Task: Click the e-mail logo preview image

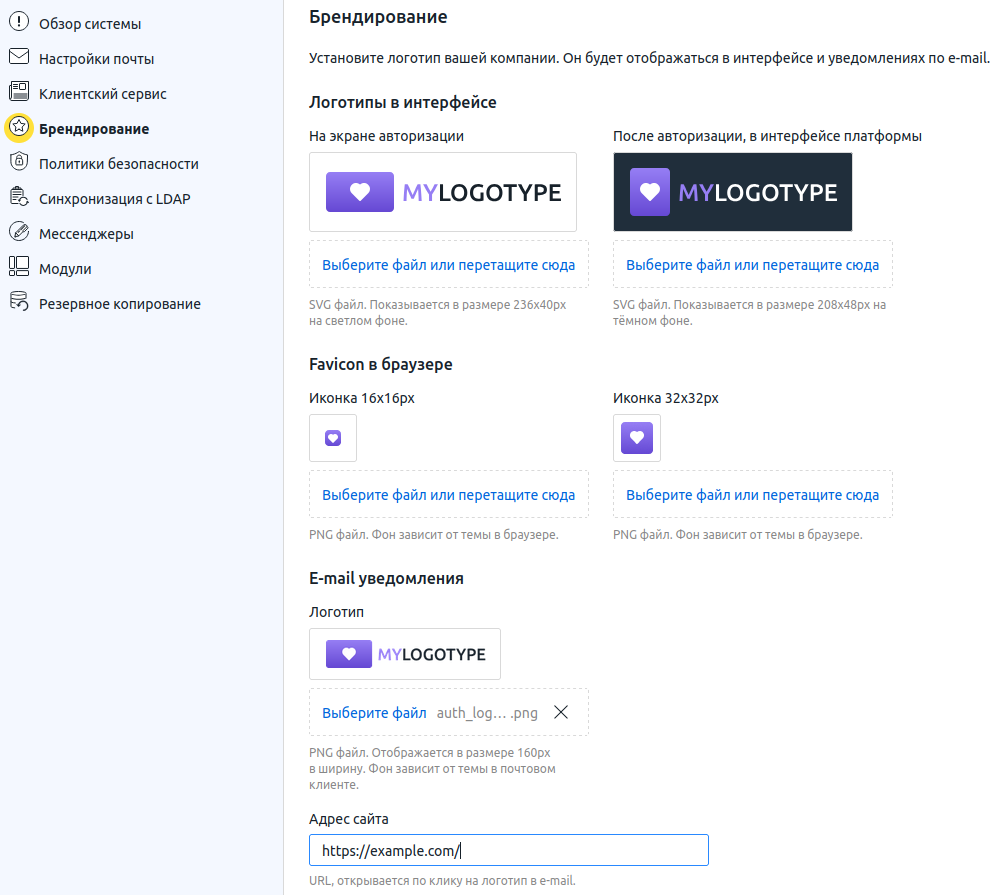Action: click(x=405, y=654)
